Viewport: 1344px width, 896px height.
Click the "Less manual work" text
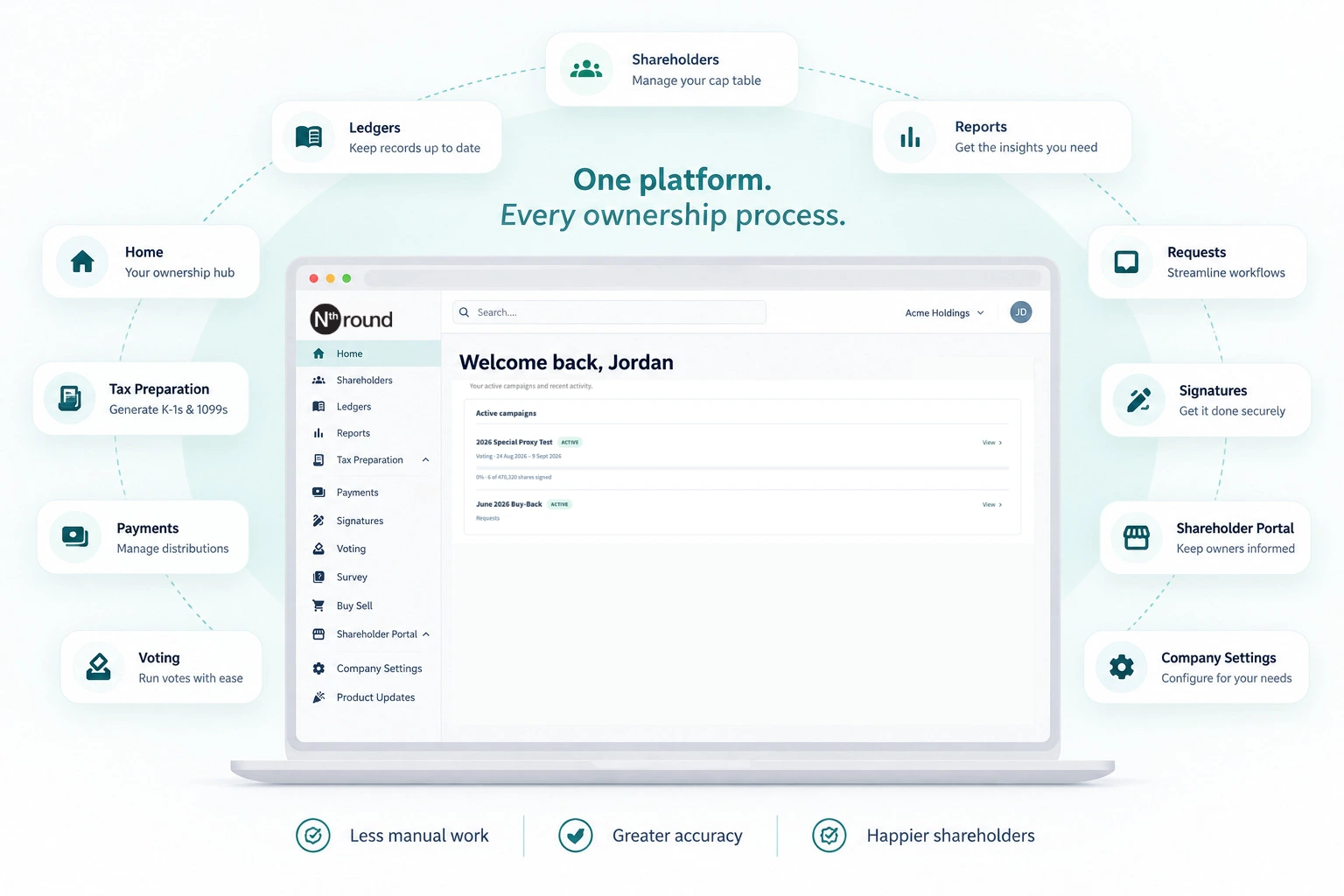pyautogui.click(x=419, y=836)
